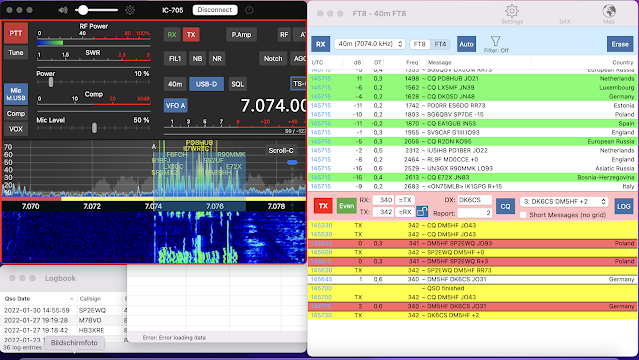Click the Disconnect button
The height and width of the screenshot is (360, 639).
click(x=215, y=10)
